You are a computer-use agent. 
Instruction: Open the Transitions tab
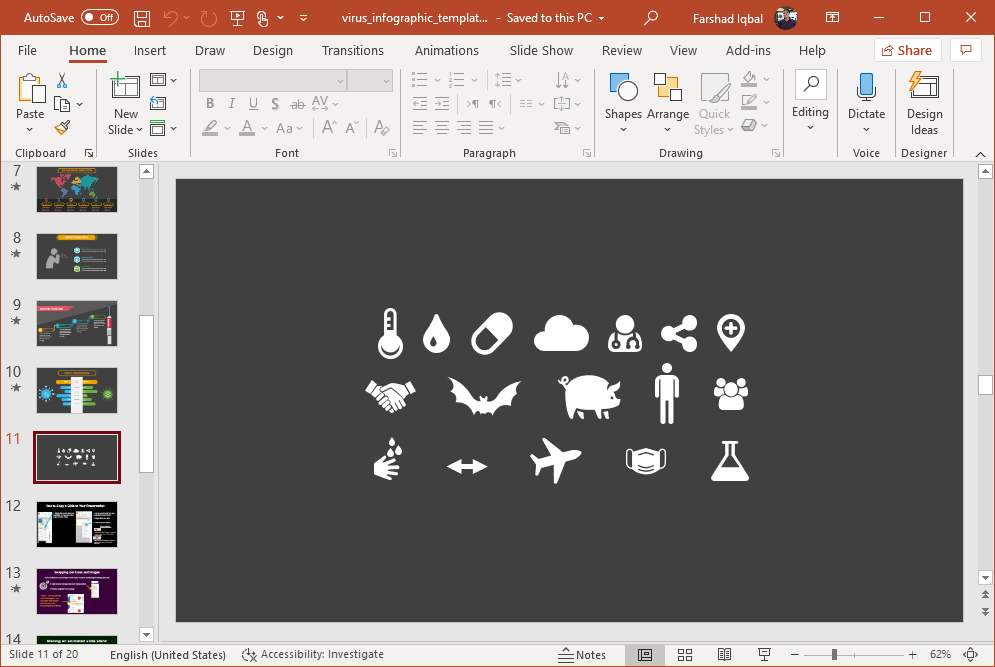352,50
